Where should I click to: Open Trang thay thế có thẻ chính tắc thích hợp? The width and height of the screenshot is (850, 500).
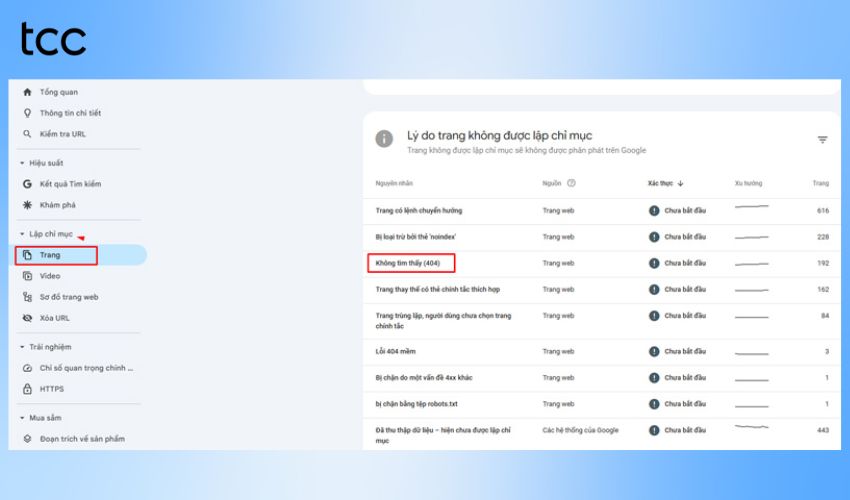[438, 290]
